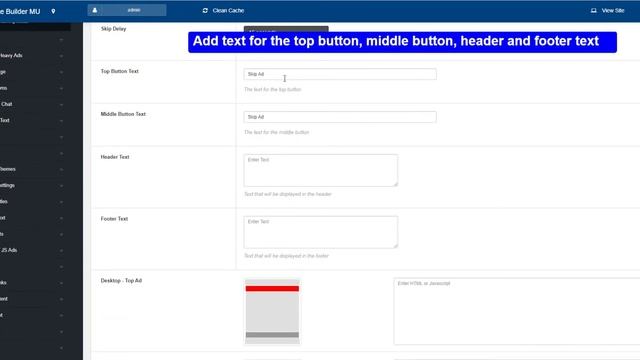
Task: Click into the Top Button Text field
Action: pyautogui.click(x=340, y=74)
